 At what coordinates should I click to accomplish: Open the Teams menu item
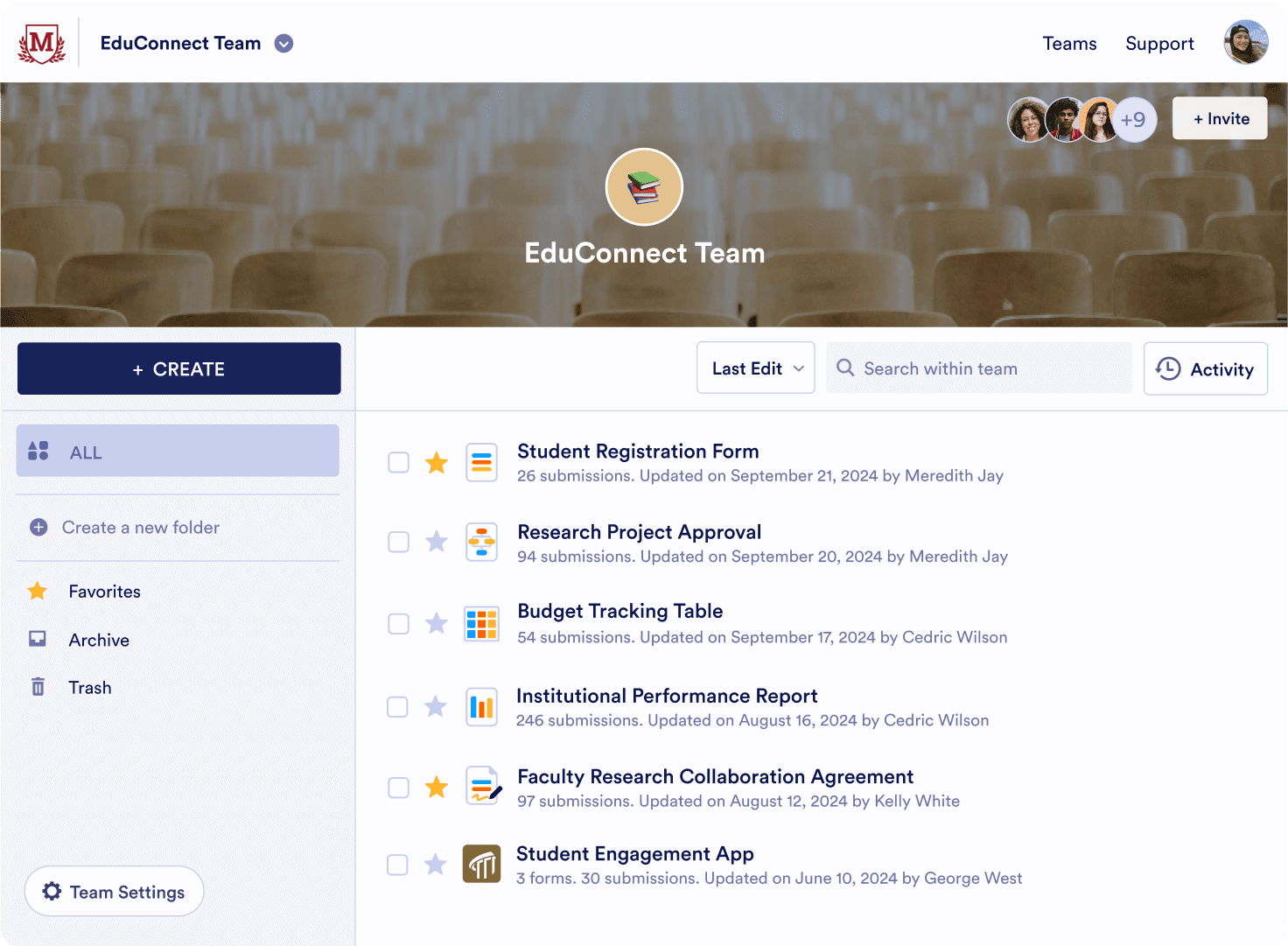(x=1069, y=43)
